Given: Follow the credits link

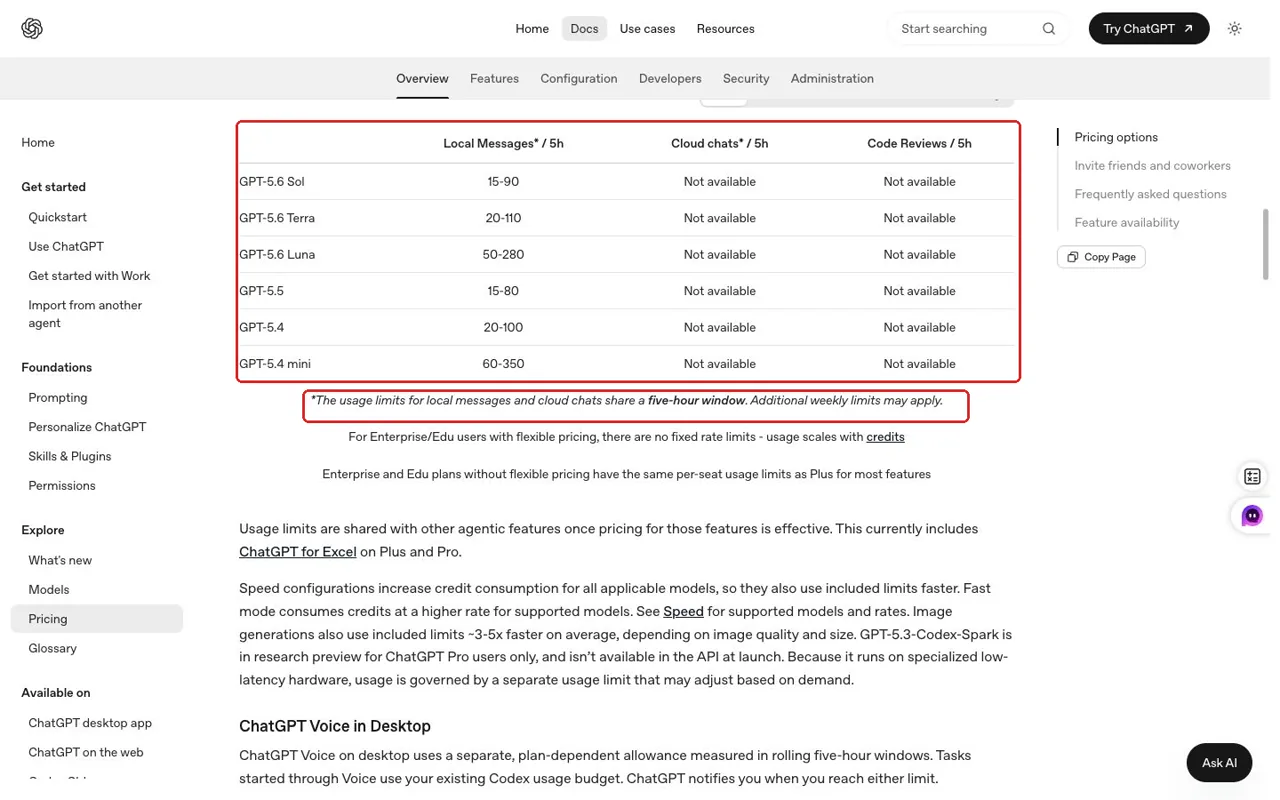Looking at the screenshot, I should 885,437.
